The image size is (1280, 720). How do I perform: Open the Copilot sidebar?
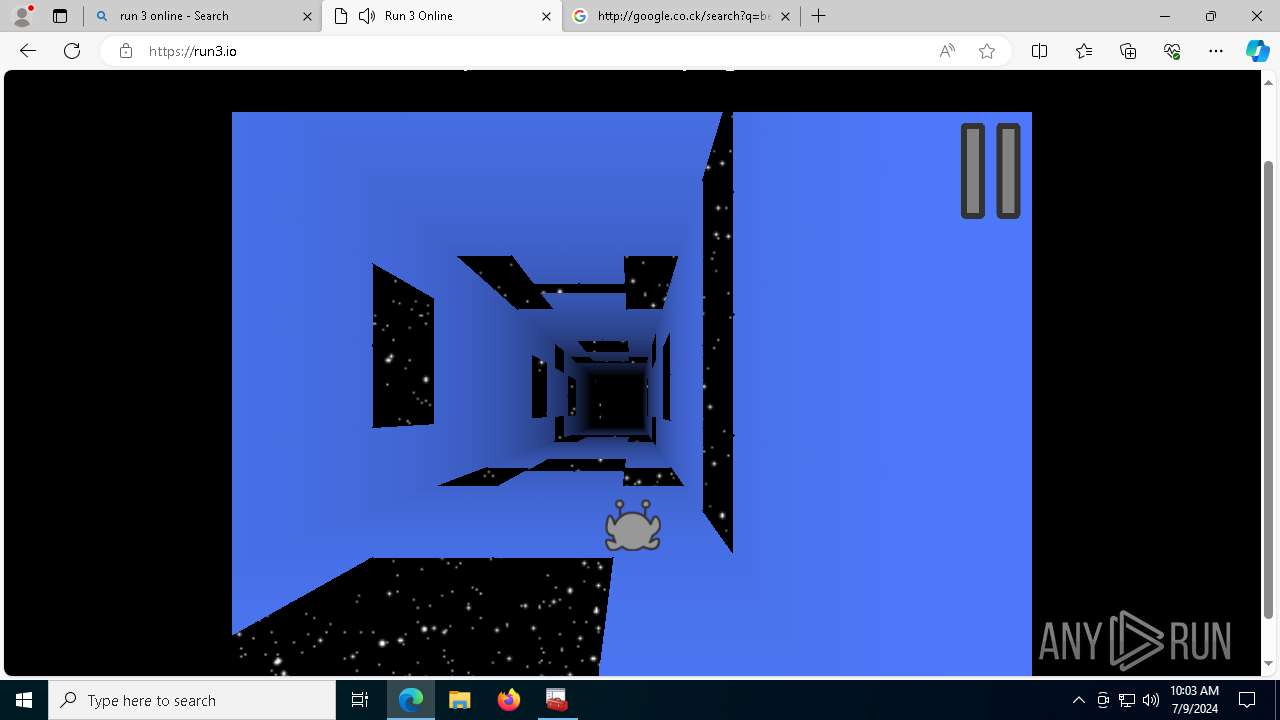(1258, 51)
